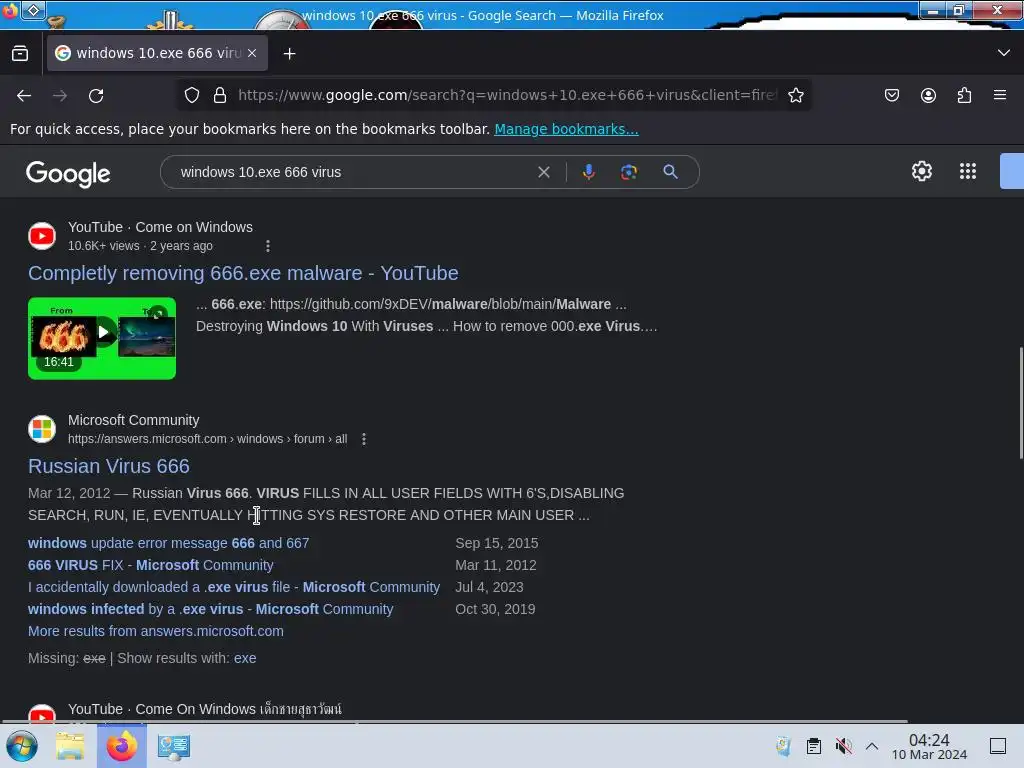The height and width of the screenshot is (768, 1024).
Task: Expand hidden system tray icons
Action: tap(872, 746)
